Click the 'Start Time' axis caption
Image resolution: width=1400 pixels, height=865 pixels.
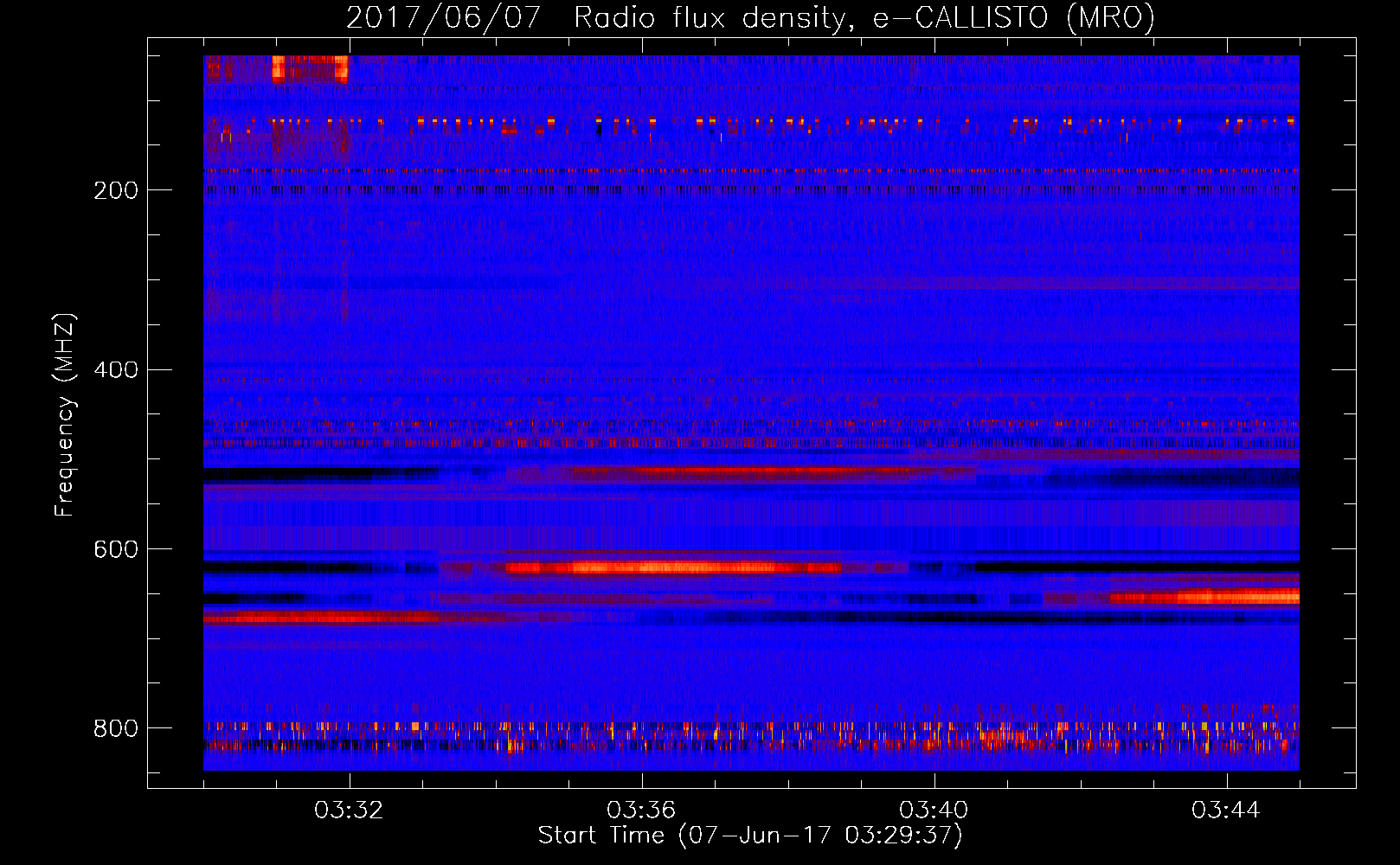[x=750, y=836]
